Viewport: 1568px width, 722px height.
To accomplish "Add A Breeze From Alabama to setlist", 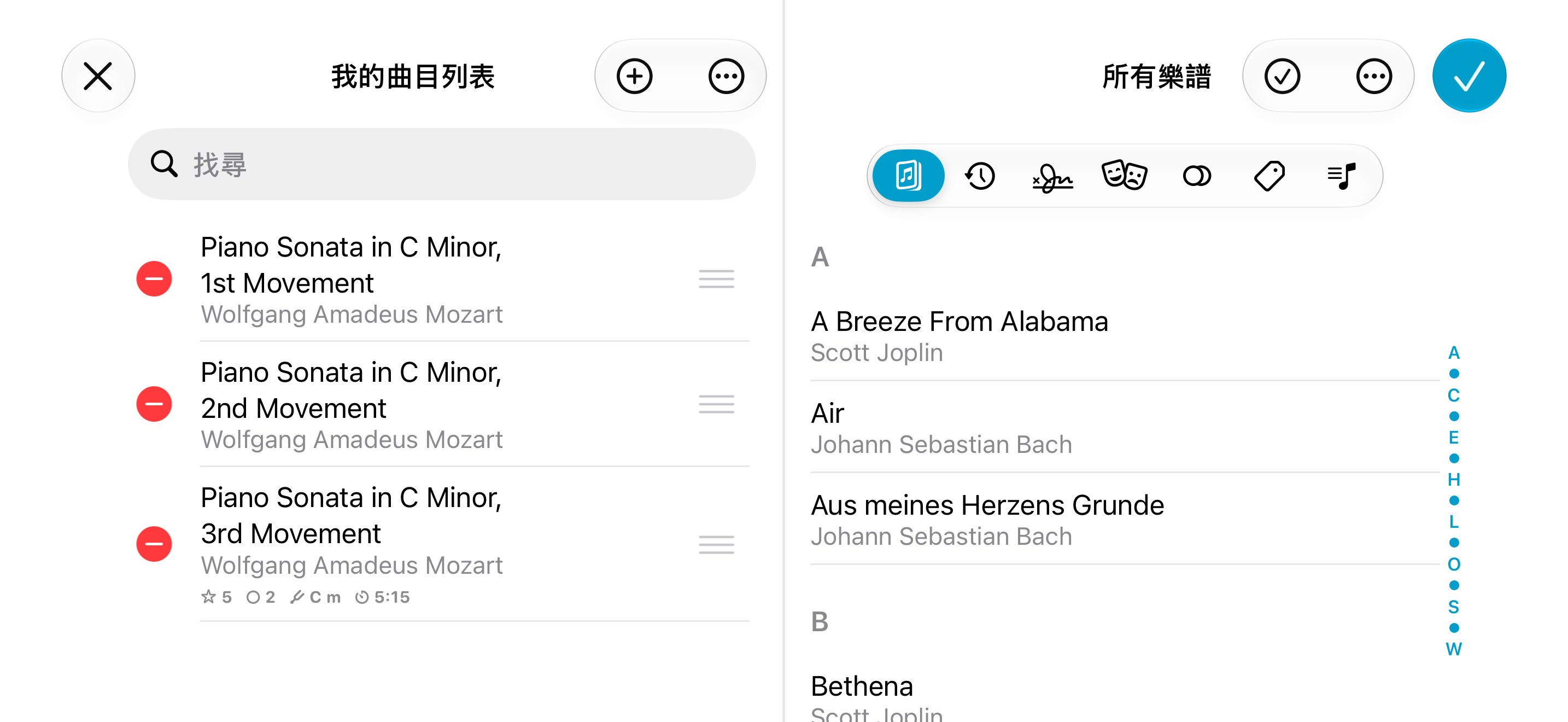I will [x=1124, y=336].
